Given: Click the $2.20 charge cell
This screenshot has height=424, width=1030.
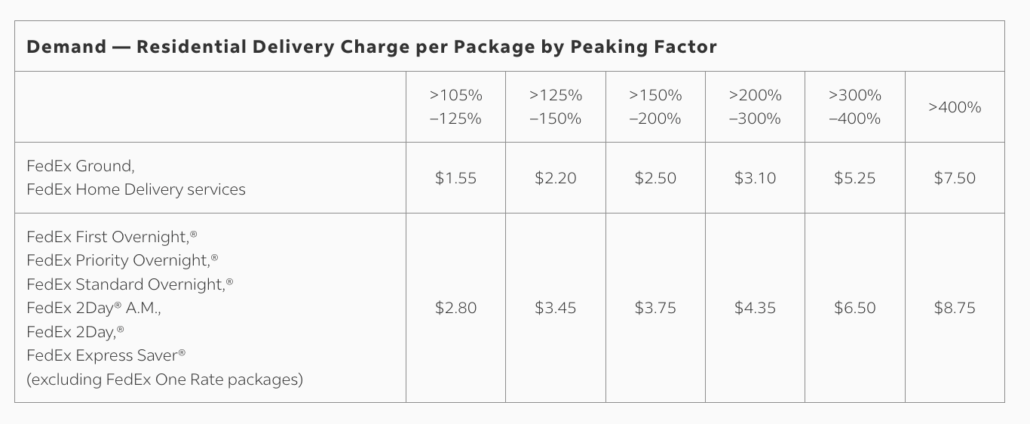Looking at the screenshot, I should (556, 178).
